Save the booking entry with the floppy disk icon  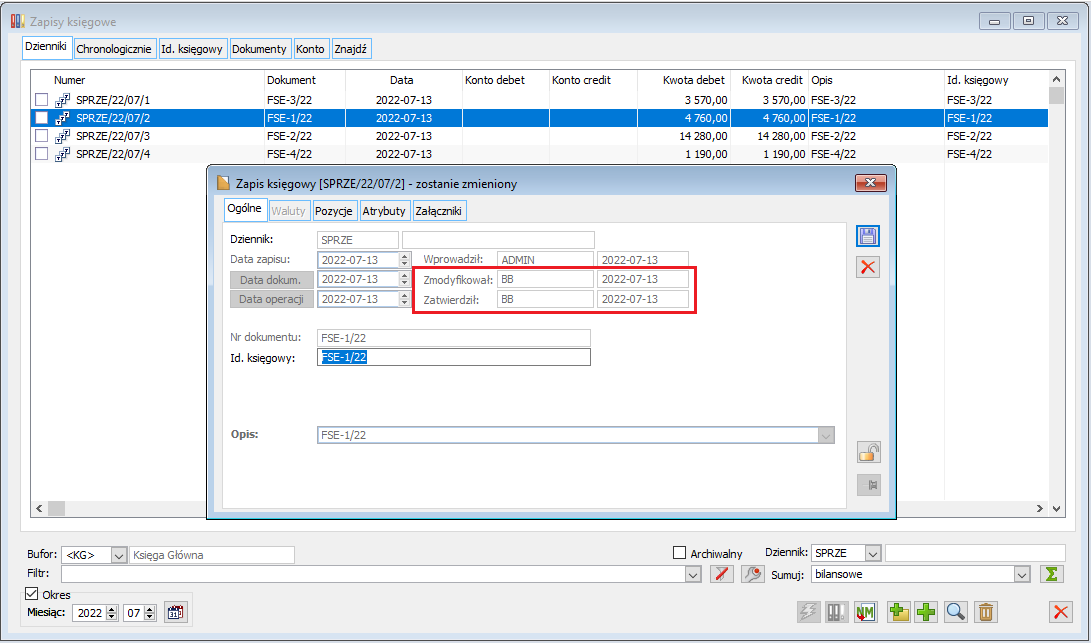[x=868, y=236]
